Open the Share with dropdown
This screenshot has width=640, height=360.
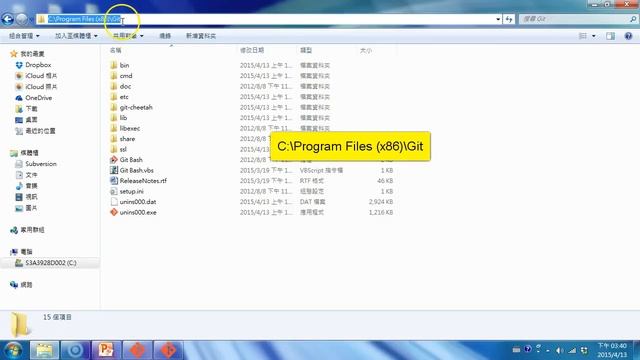[128, 36]
